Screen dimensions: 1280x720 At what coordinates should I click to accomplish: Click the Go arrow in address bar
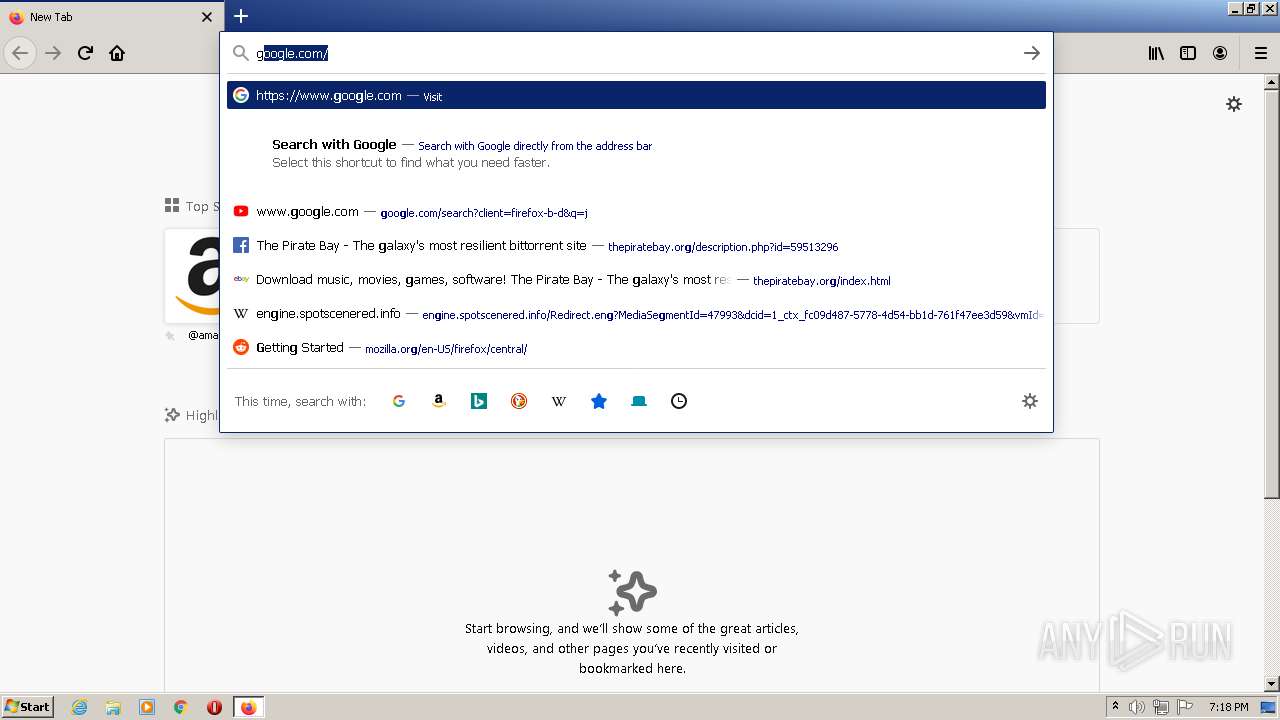coord(1032,53)
